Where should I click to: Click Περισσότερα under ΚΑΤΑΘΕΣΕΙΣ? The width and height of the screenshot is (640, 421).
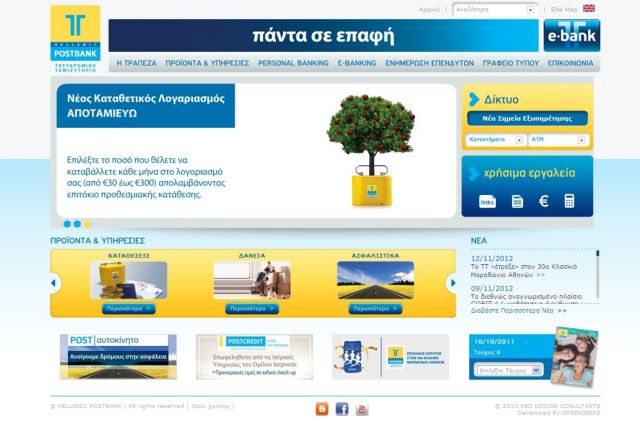pyautogui.click(x=129, y=309)
